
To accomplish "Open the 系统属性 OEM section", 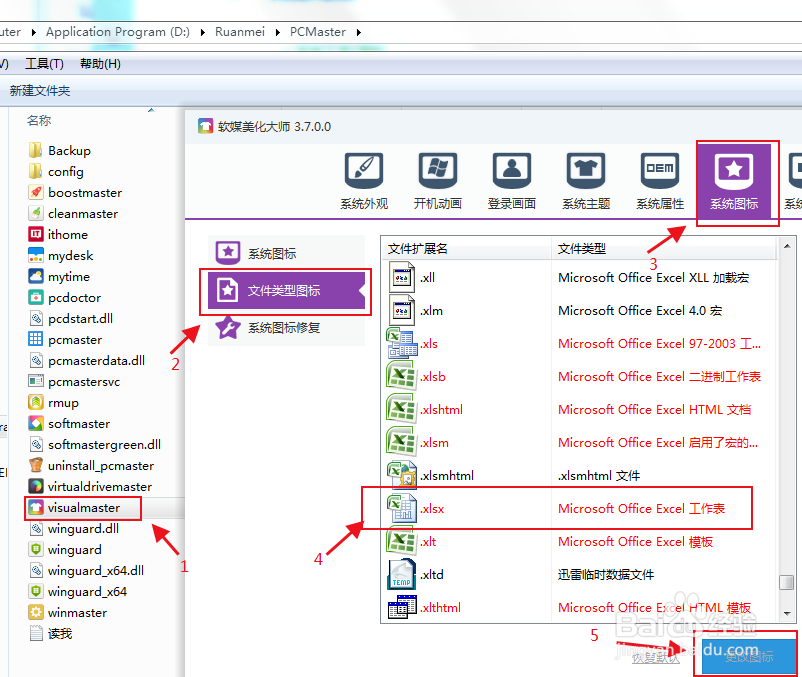I will (660, 182).
